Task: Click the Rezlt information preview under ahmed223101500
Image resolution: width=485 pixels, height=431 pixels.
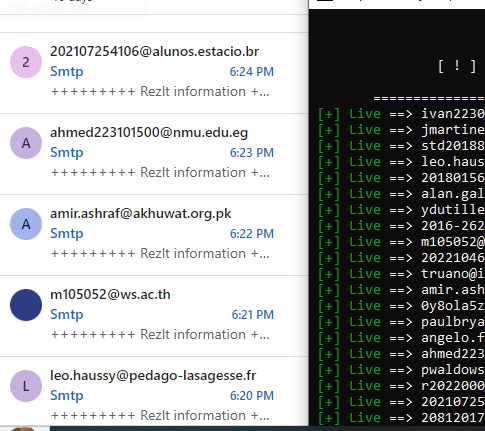Action: pos(160,172)
